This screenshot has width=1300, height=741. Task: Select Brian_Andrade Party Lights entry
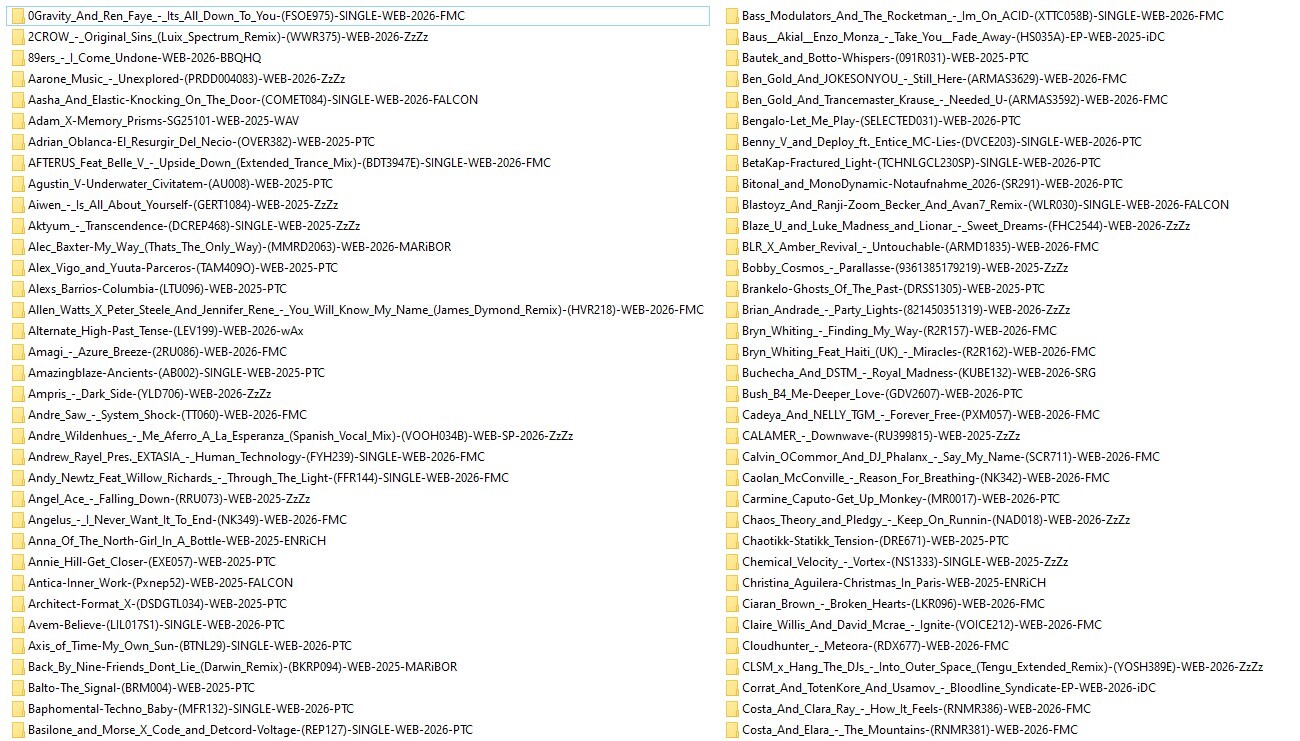click(906, 310)
